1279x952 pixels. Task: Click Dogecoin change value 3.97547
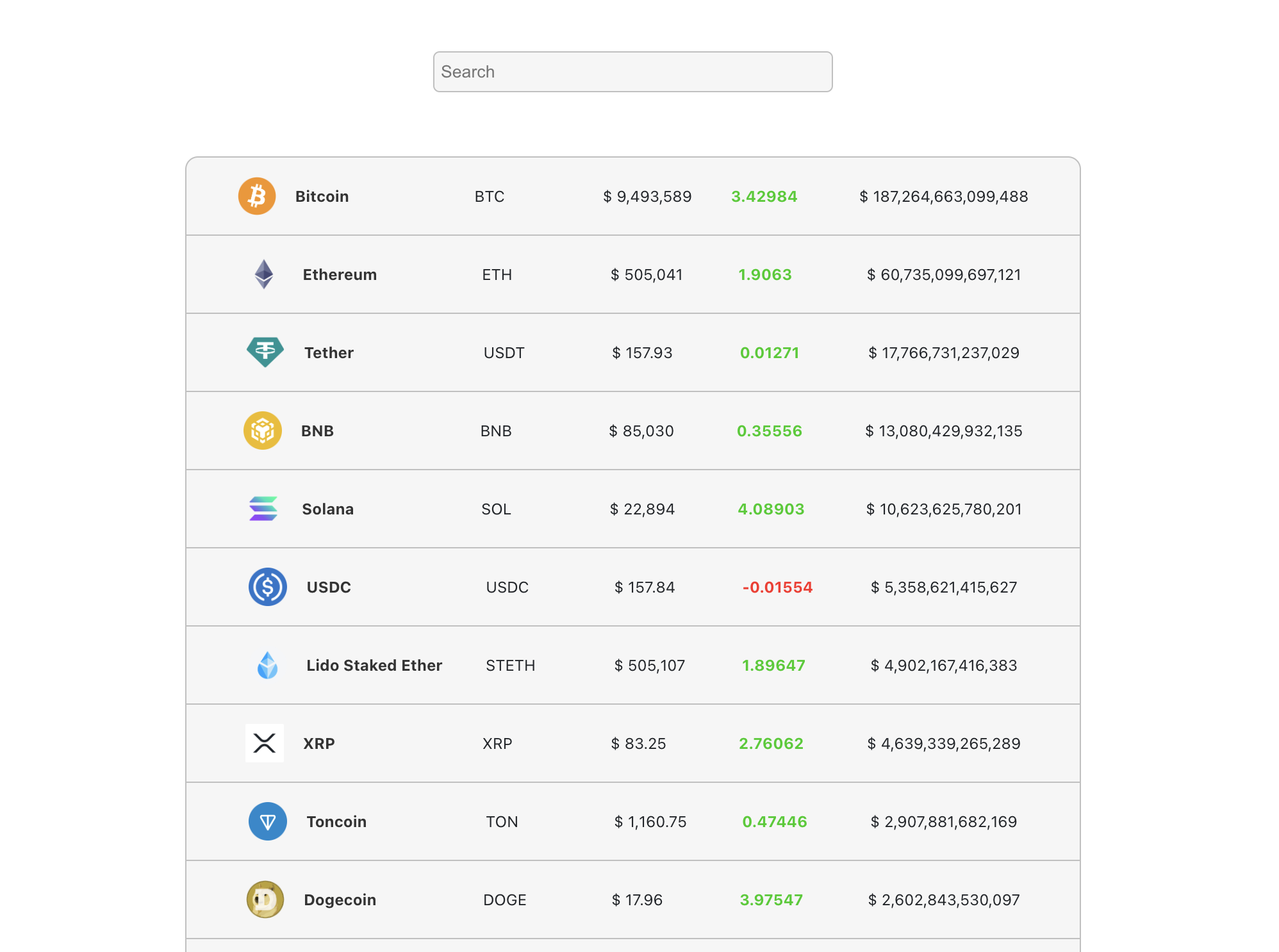tap(772, 900)
